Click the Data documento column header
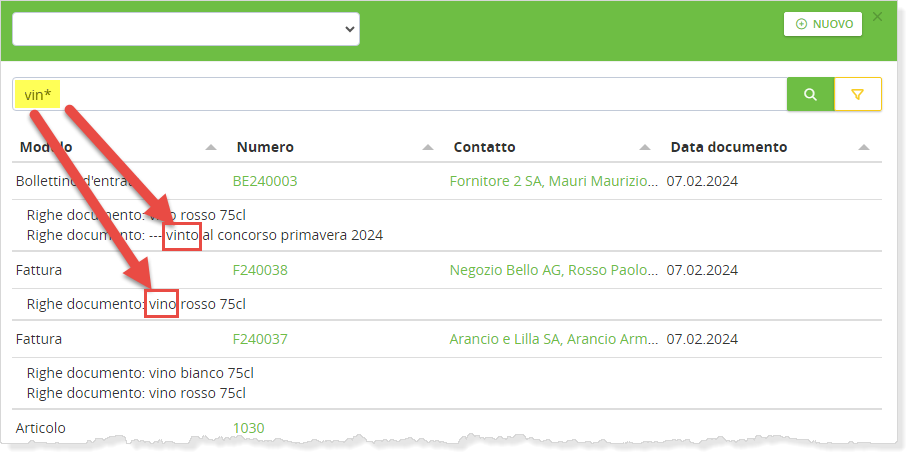 point(729,147)
